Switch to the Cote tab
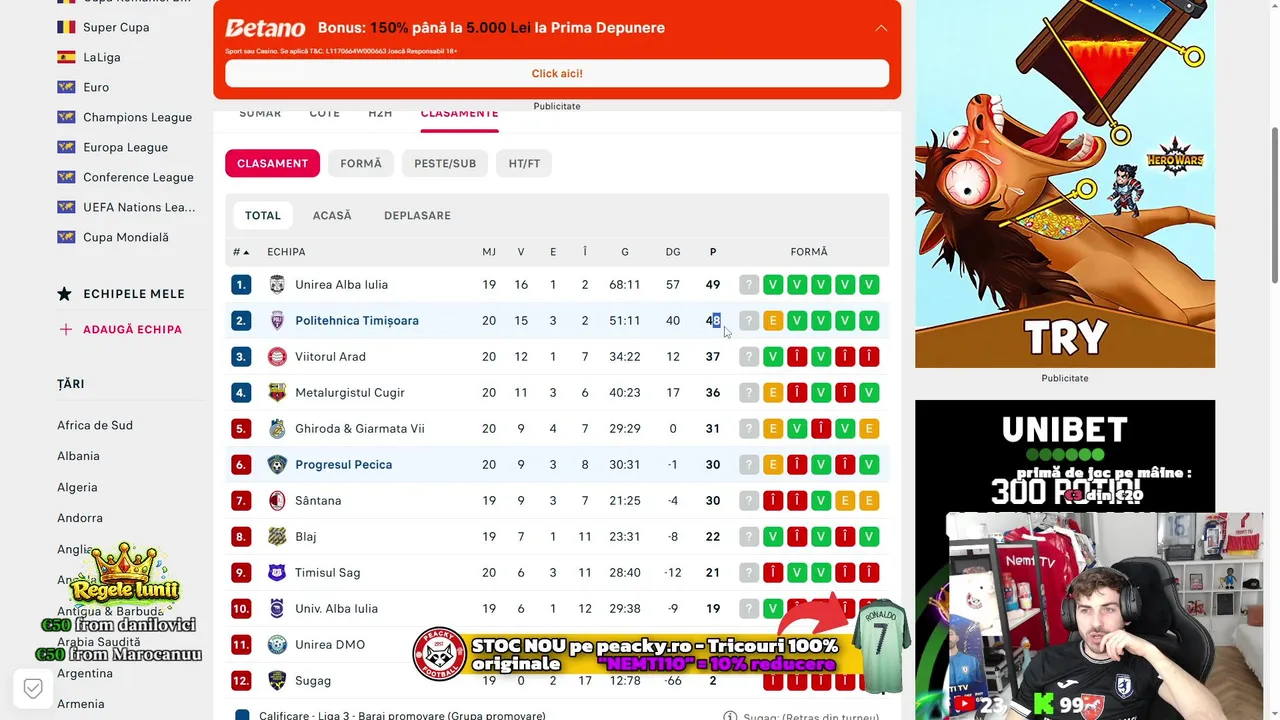 [324, 113]
